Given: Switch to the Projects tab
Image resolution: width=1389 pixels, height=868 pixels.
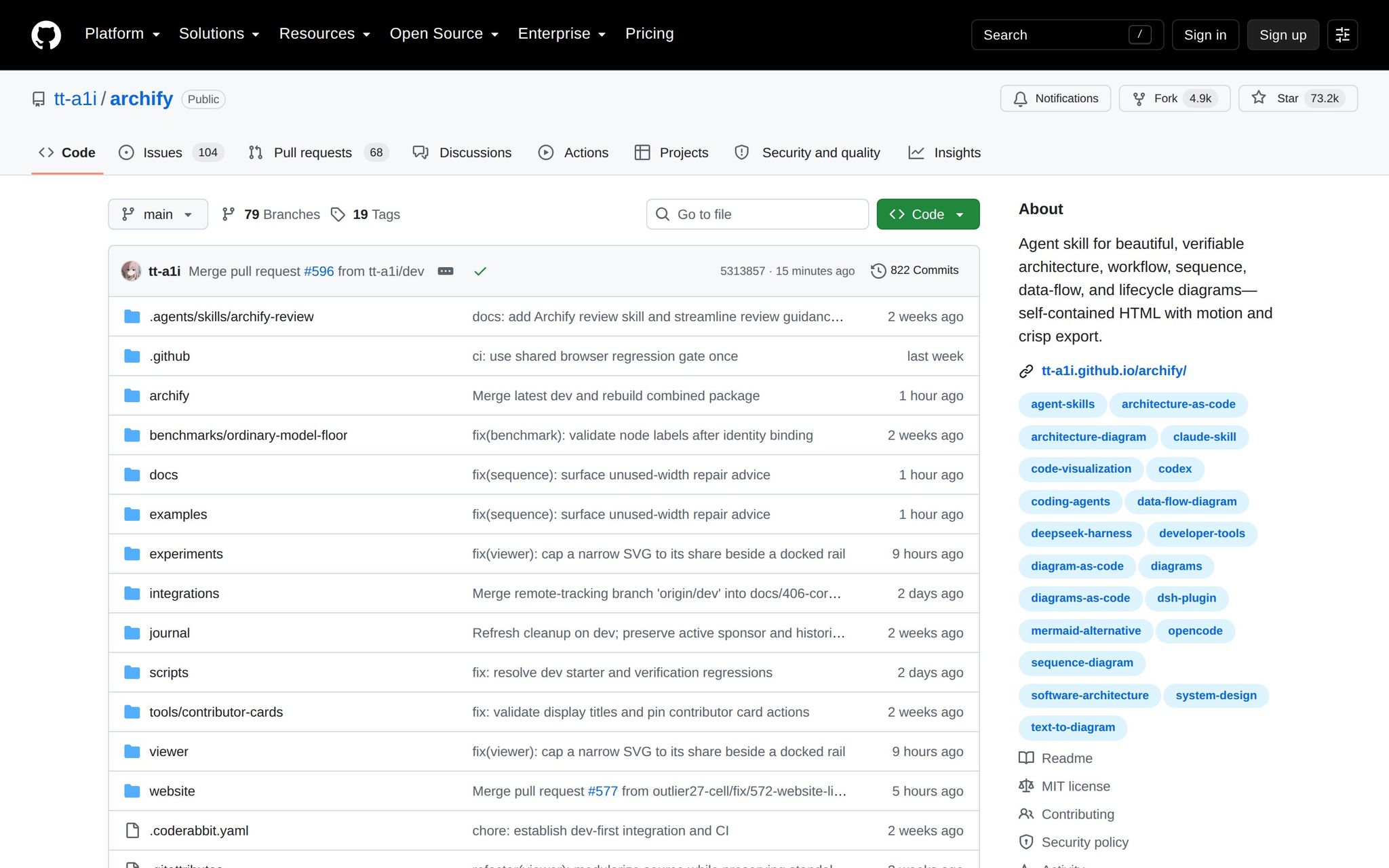Looking at the screenshot, I should 671,153.
